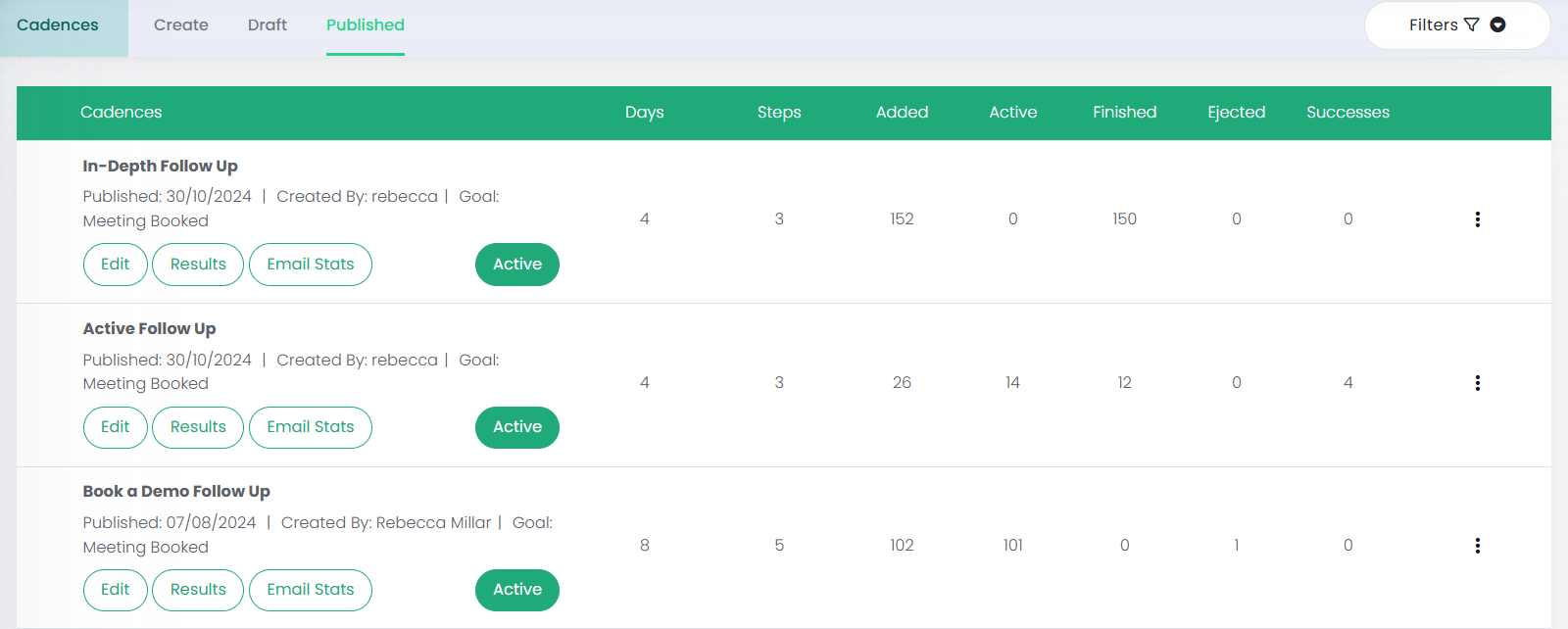Toggle Active status for In-Depth Follow Up
1568x629 pixels.
click(x=516, y=265)
